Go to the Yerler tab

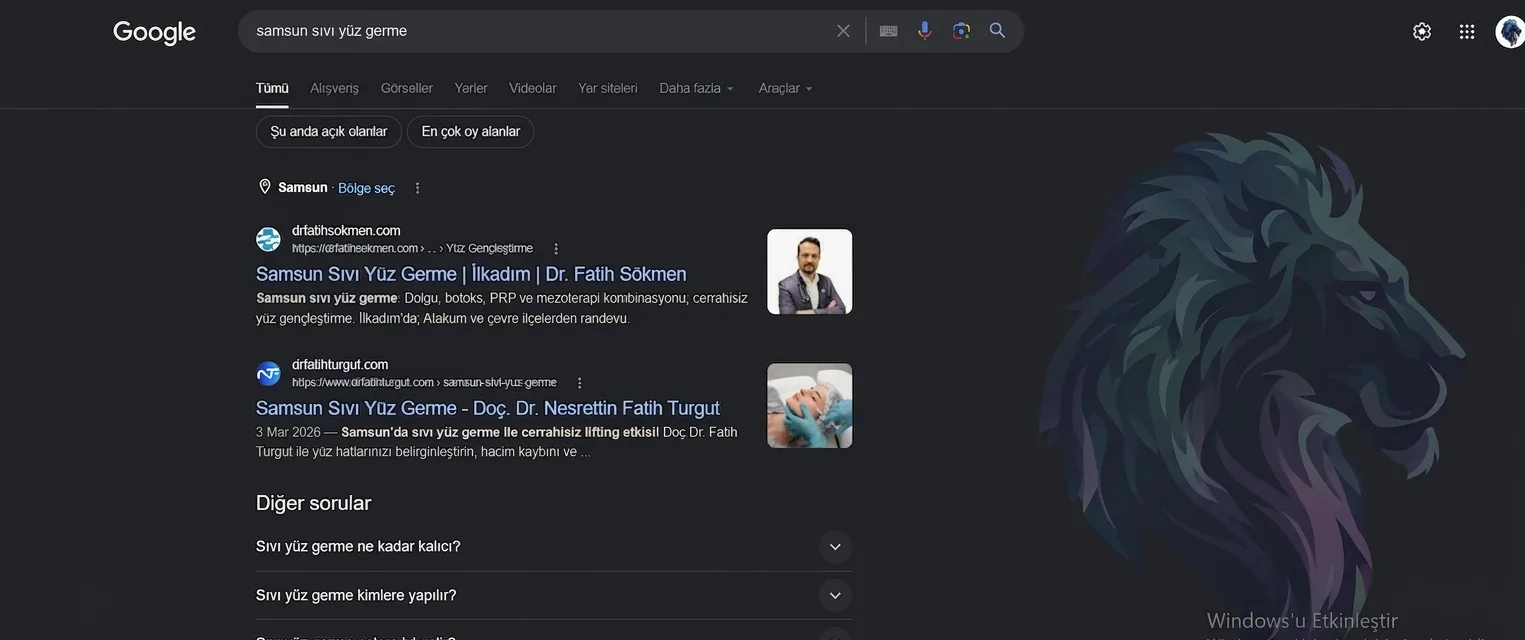(x=471, y=88)
